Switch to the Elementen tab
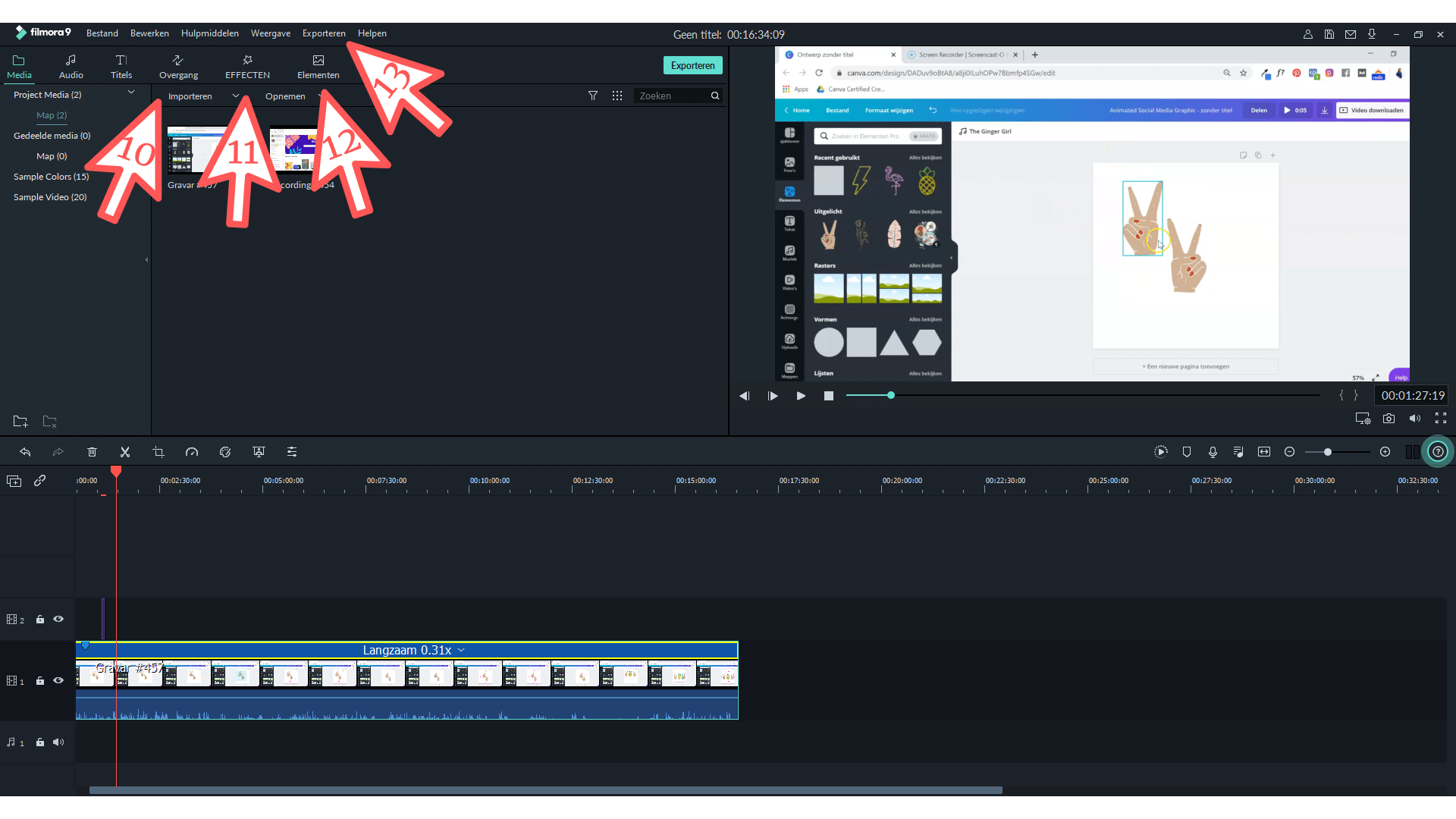The height and width of the screenshot is (819, 1456). tap(318, 67)
